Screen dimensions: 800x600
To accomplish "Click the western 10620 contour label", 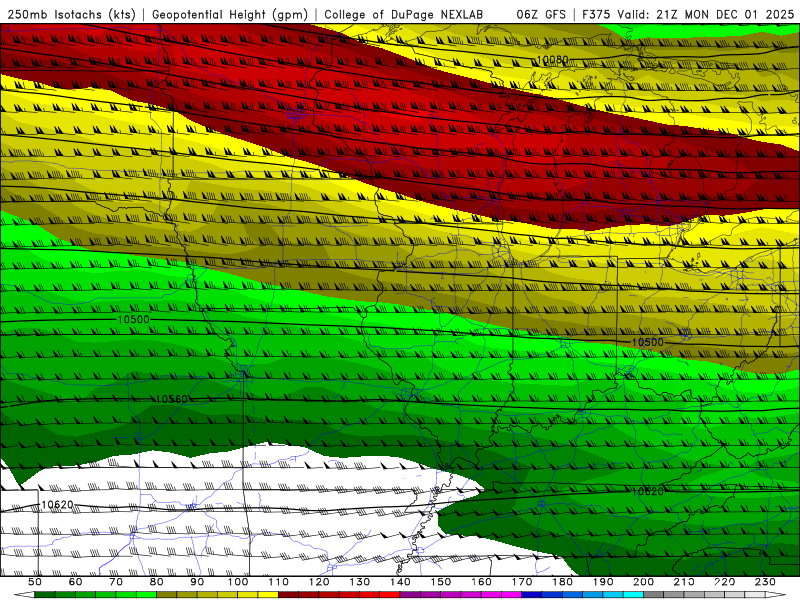I will [57, 505].
